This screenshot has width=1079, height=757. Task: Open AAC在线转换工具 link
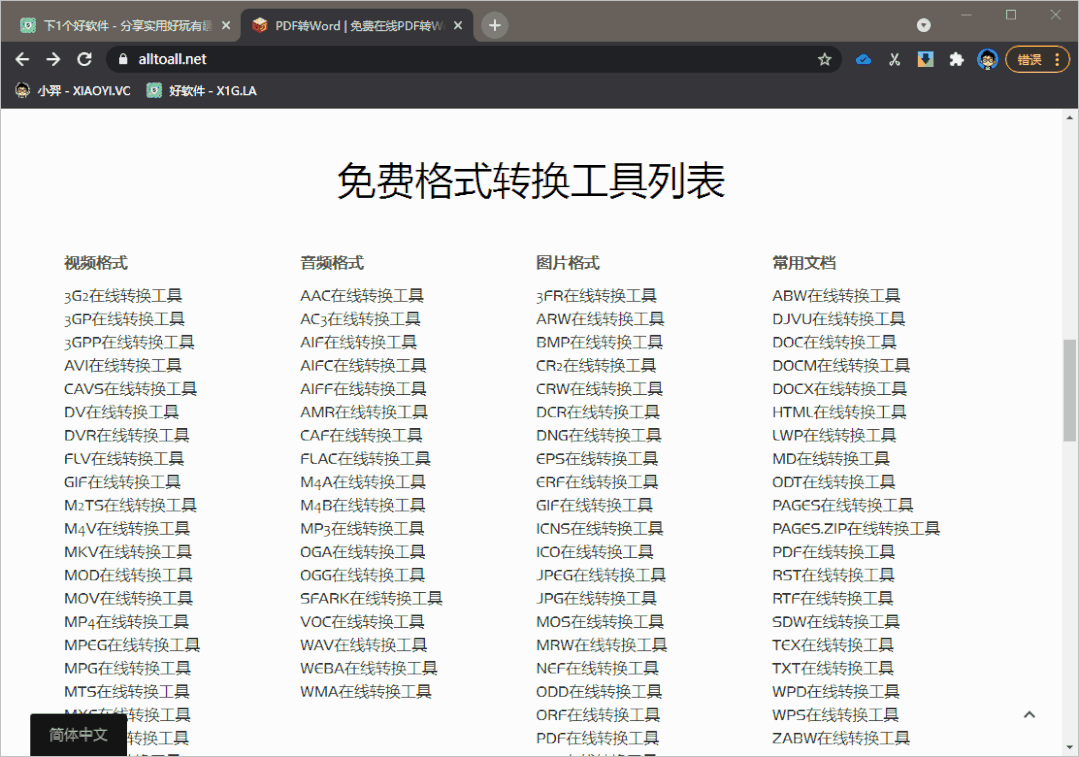362,295
